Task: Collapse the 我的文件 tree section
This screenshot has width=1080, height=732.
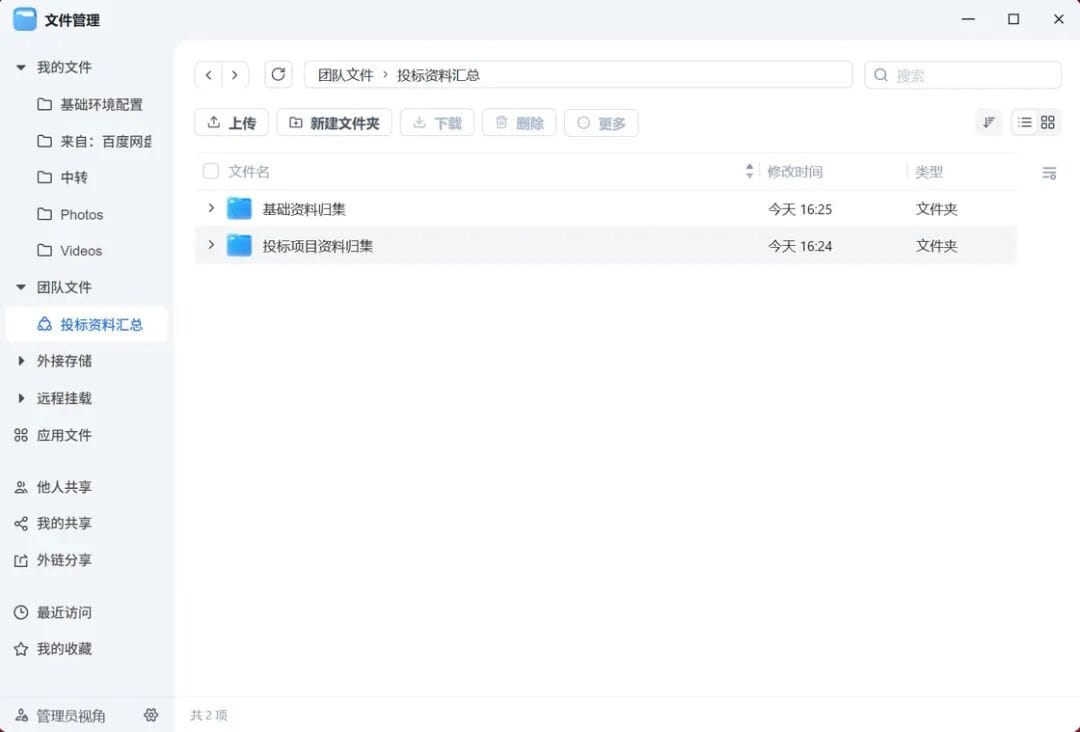Action: (x=21, y=67)
